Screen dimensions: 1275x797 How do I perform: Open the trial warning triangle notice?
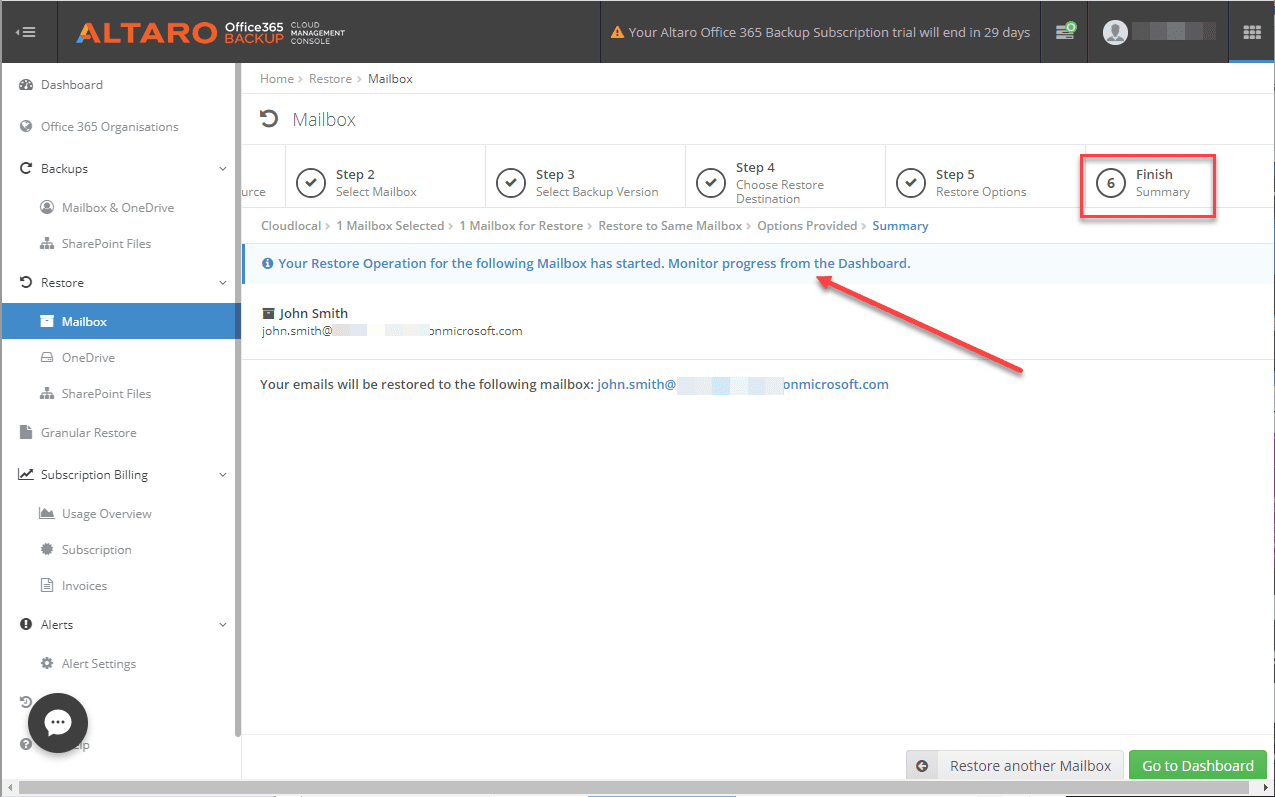click(618, 32)
